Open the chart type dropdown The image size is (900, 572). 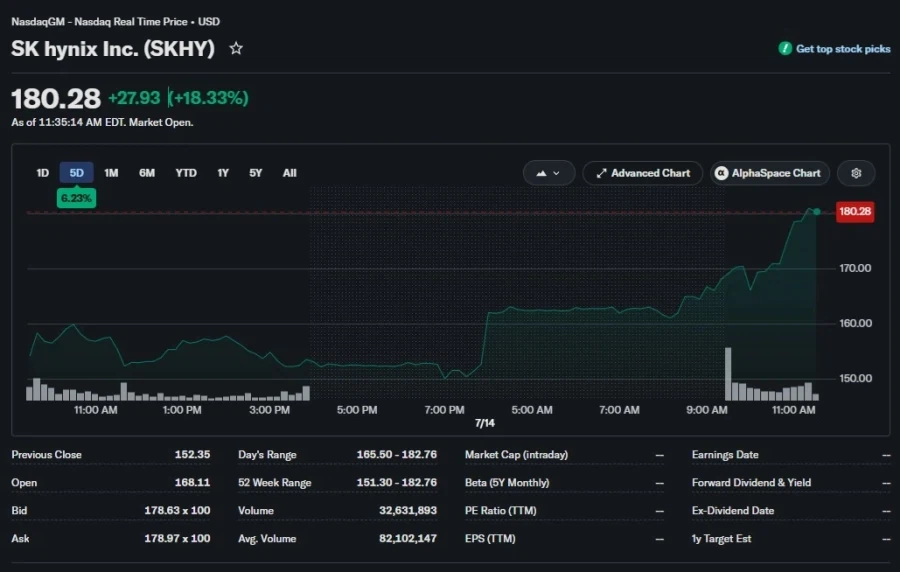(x=549, y=173)
